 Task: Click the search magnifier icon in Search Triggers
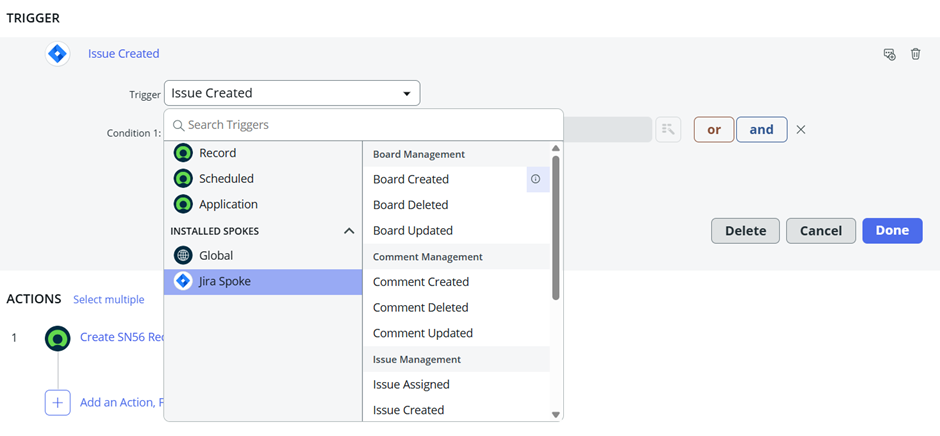(x=178, y=125)
